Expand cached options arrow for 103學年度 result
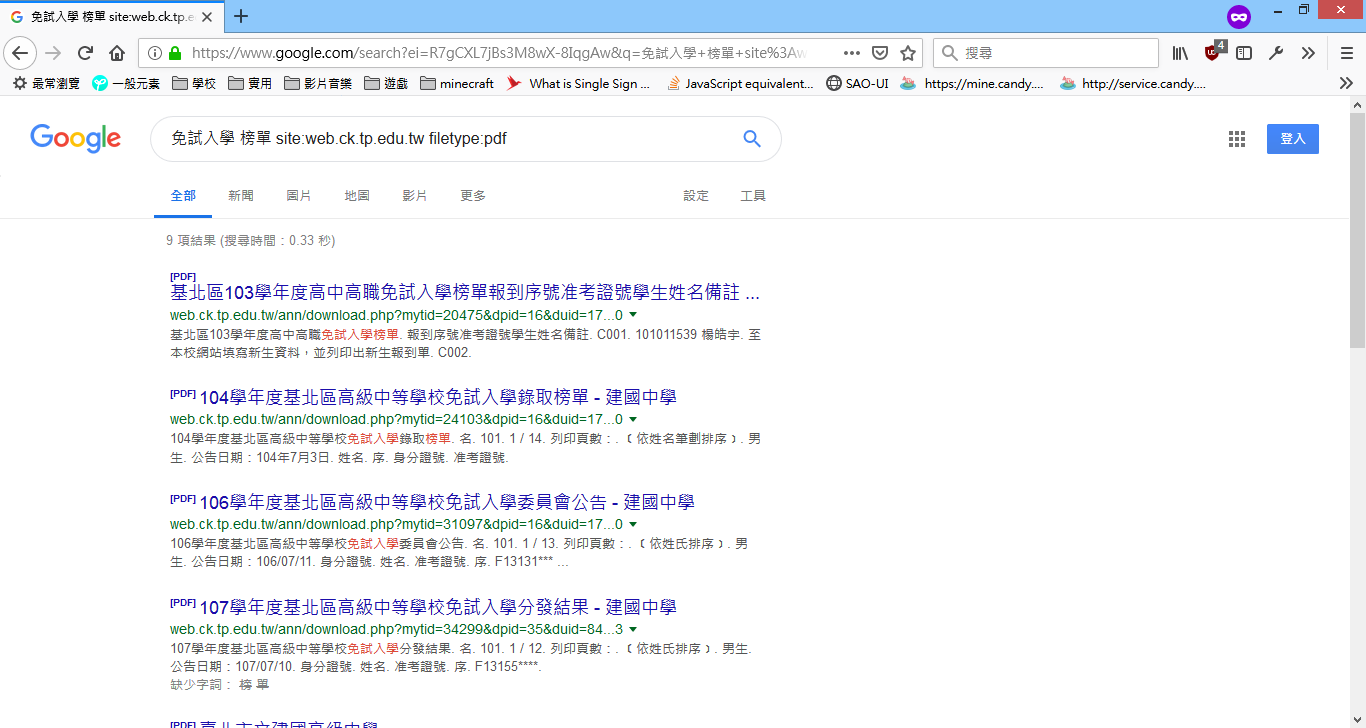1366x728 pixels. click(x=633, y=315)
